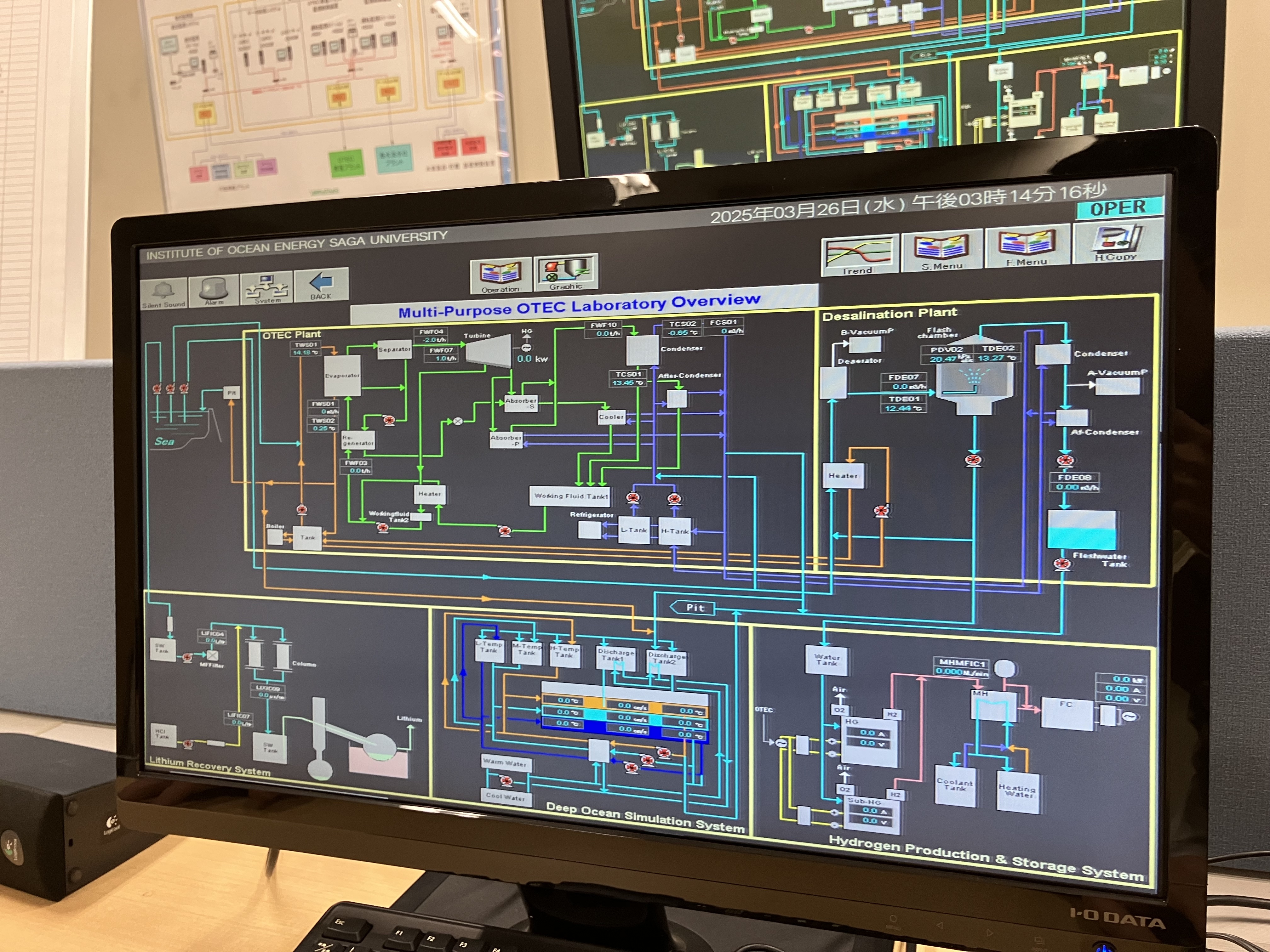Click the MHMFIC1 flow value

tap(962, 672)
